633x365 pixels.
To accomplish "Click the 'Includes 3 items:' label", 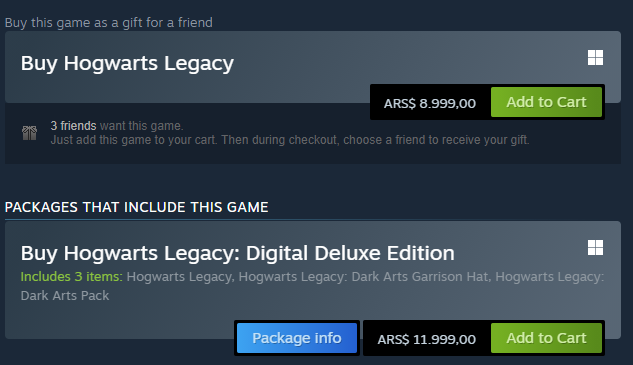I will (x=71, y=277).
